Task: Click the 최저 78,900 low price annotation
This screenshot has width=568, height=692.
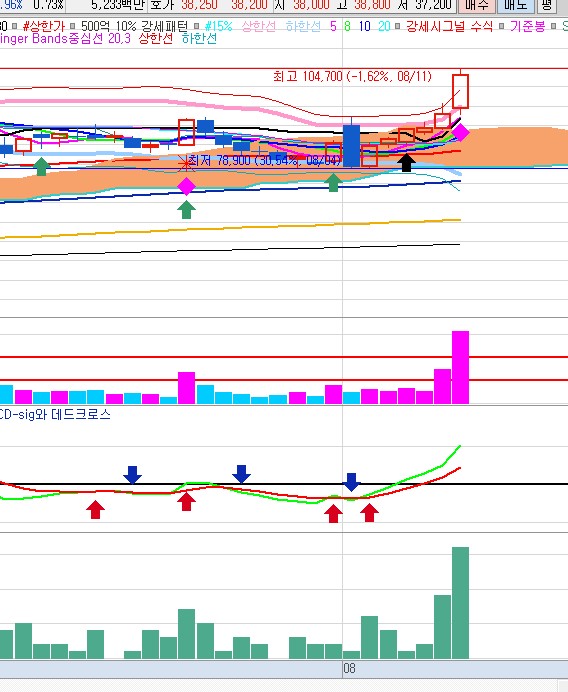Action: (x=265, y=160)
